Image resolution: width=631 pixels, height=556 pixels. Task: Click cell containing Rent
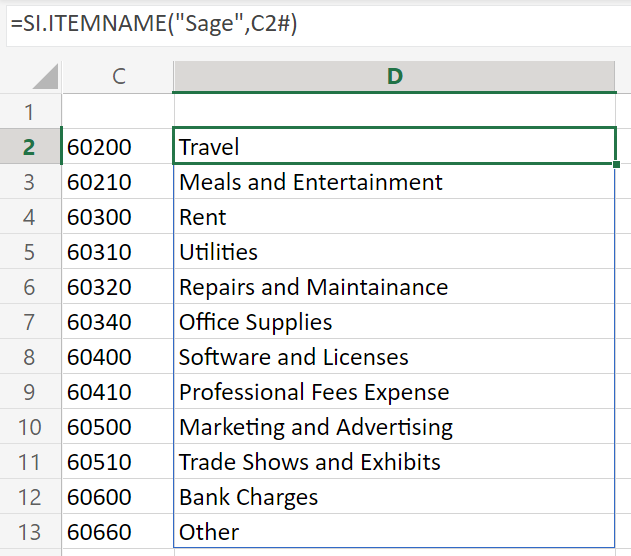click(x=394, y=216)
